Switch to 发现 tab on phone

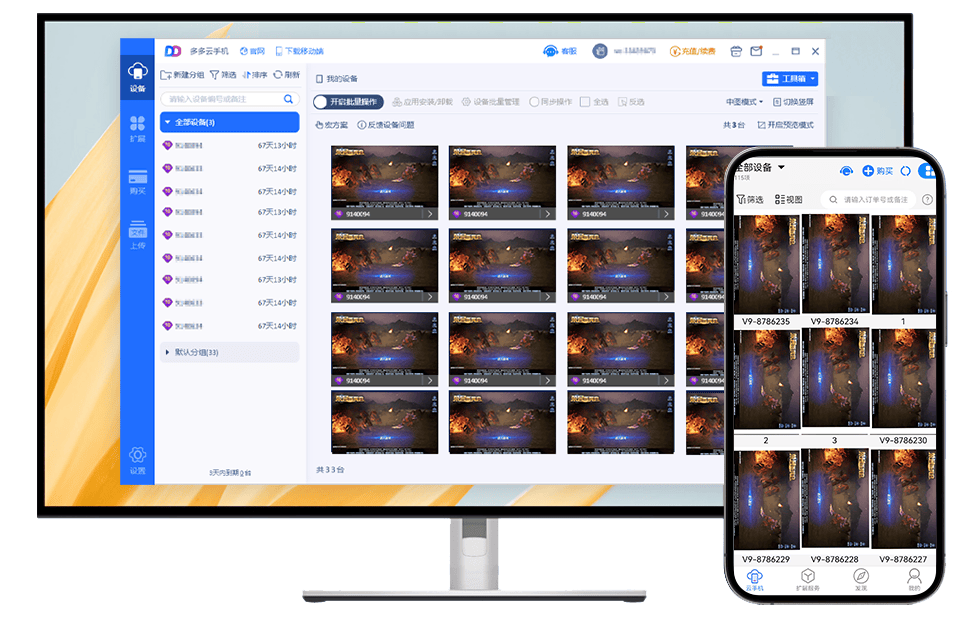(860, 579)
